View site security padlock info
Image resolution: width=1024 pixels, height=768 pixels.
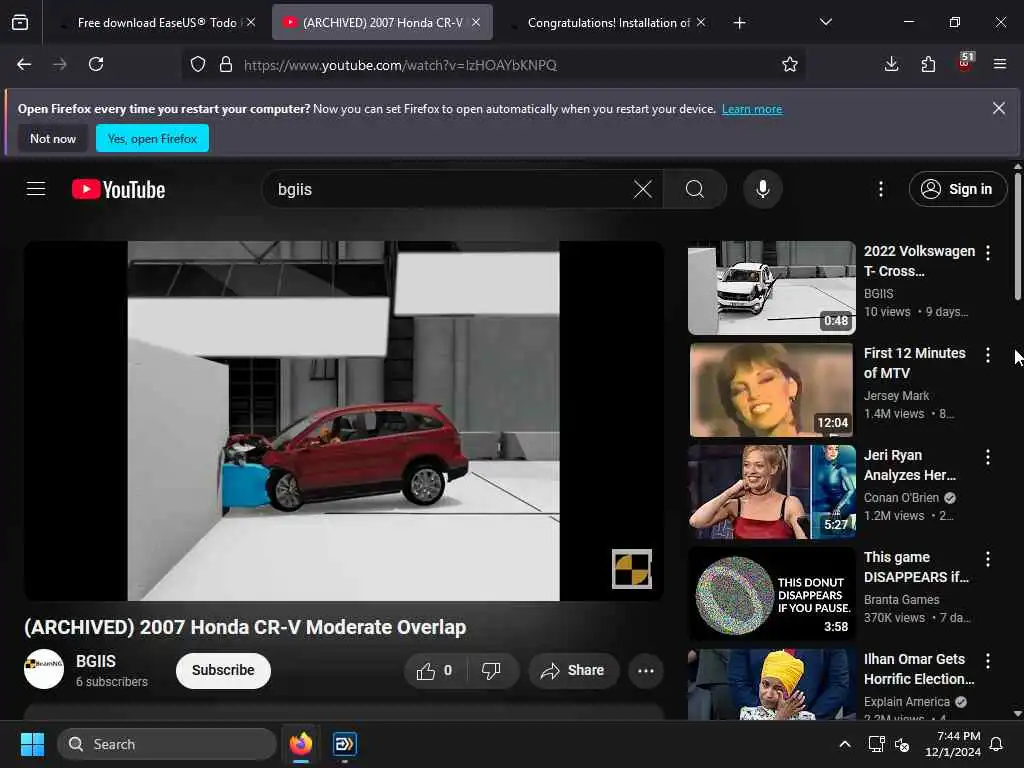pyautogui.click(x=226, y=65)
